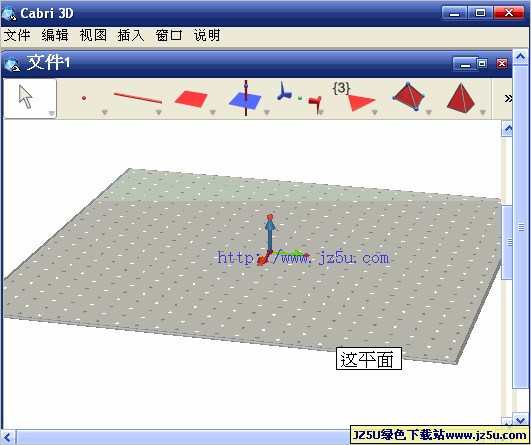Click the Cabri 3D application title icon

[x=9, y=14]
